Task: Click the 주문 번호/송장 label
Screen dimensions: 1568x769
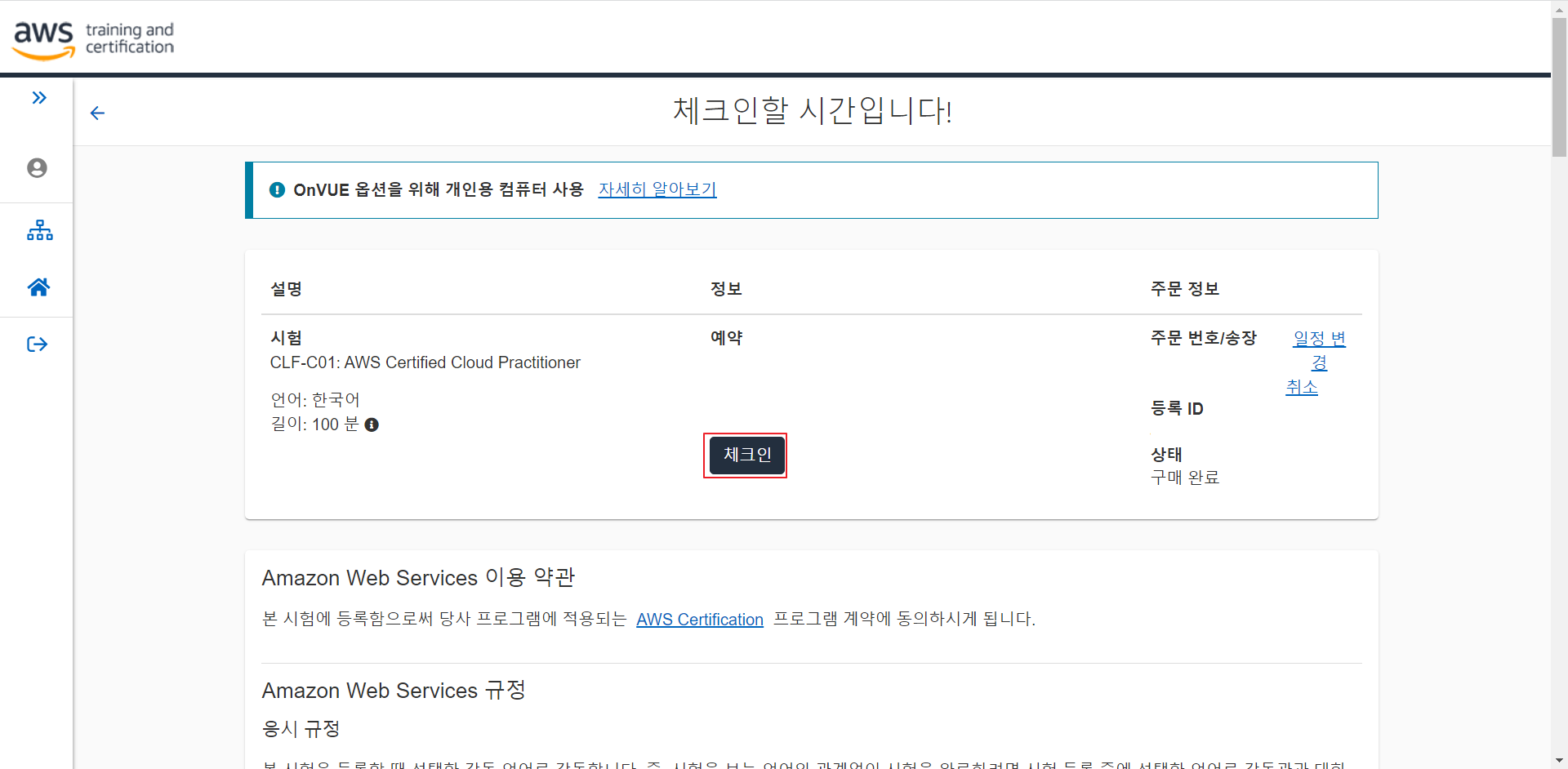Action: [1204, 338]
